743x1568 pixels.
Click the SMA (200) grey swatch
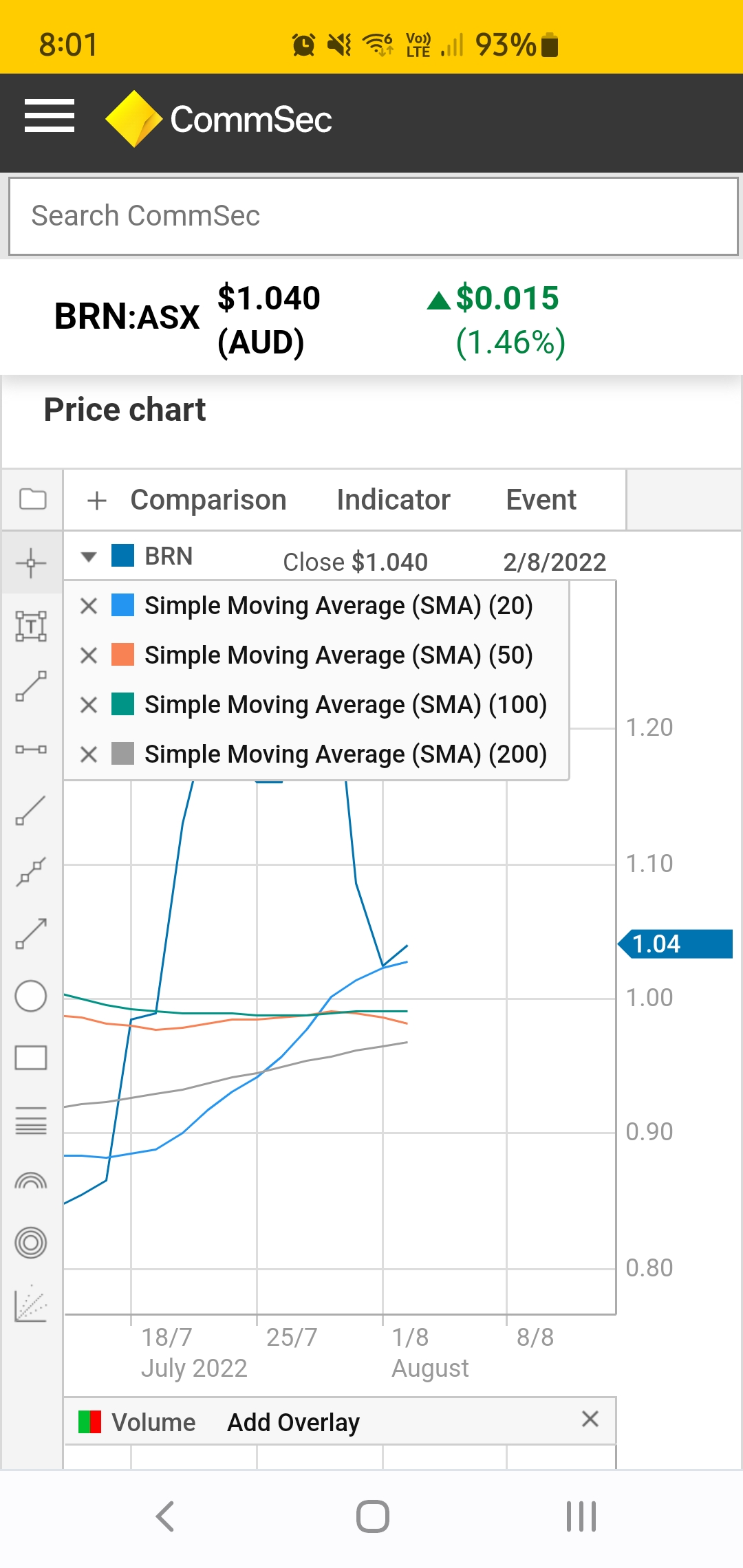tap(122, 754)
